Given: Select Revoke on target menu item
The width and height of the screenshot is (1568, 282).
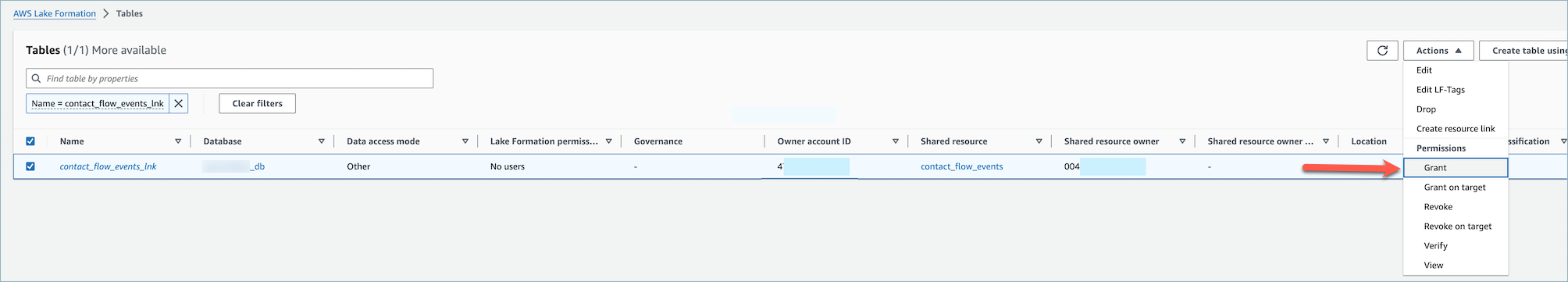Looking at the screenshot, I should pyautogui.click(x=1456, y=227).
